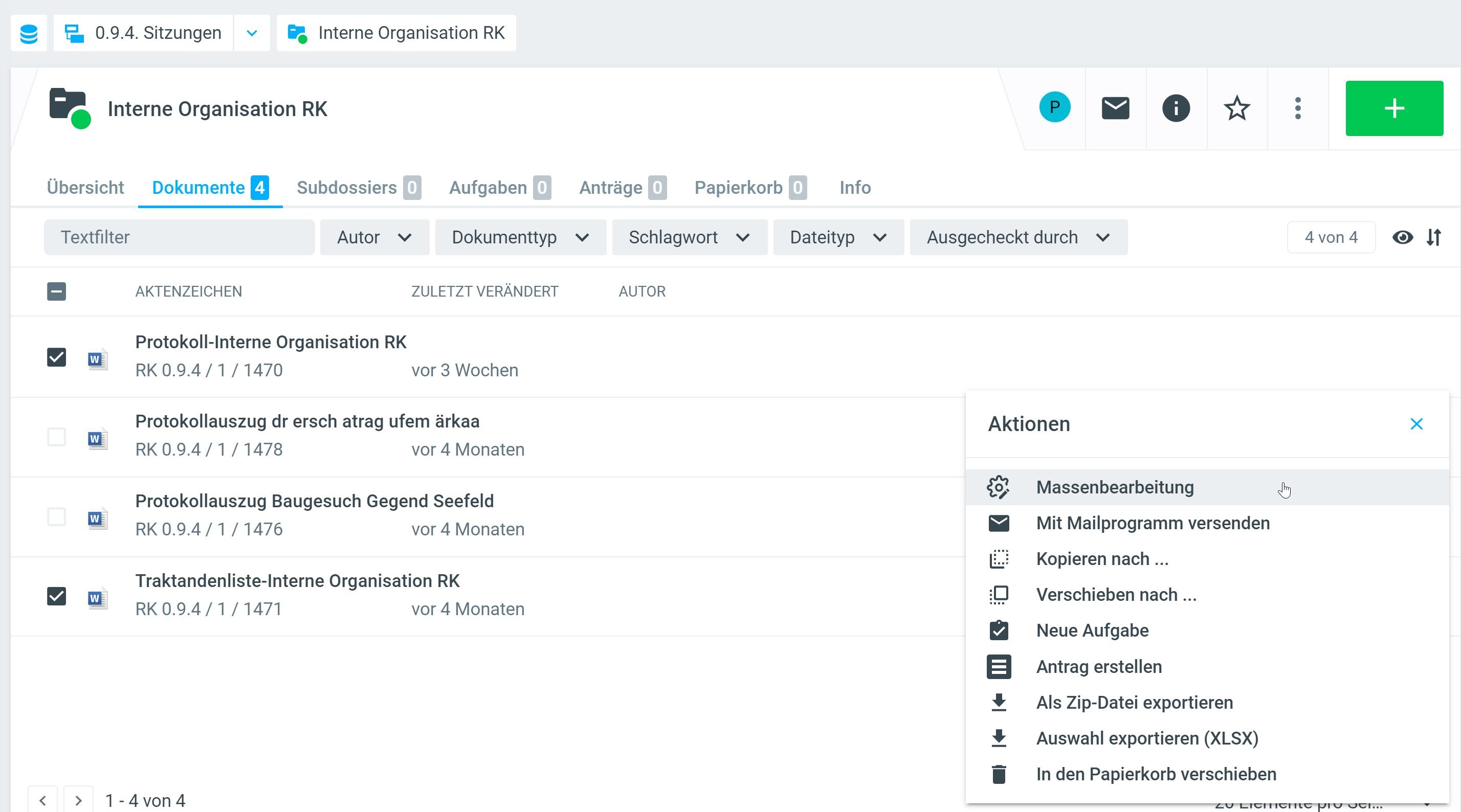Uncheck the Traktandenliste-Interne Organisation RK checkbox
Image resolution: width=1461 pixels, height=812 pixels.
click(x=56, y=596)
